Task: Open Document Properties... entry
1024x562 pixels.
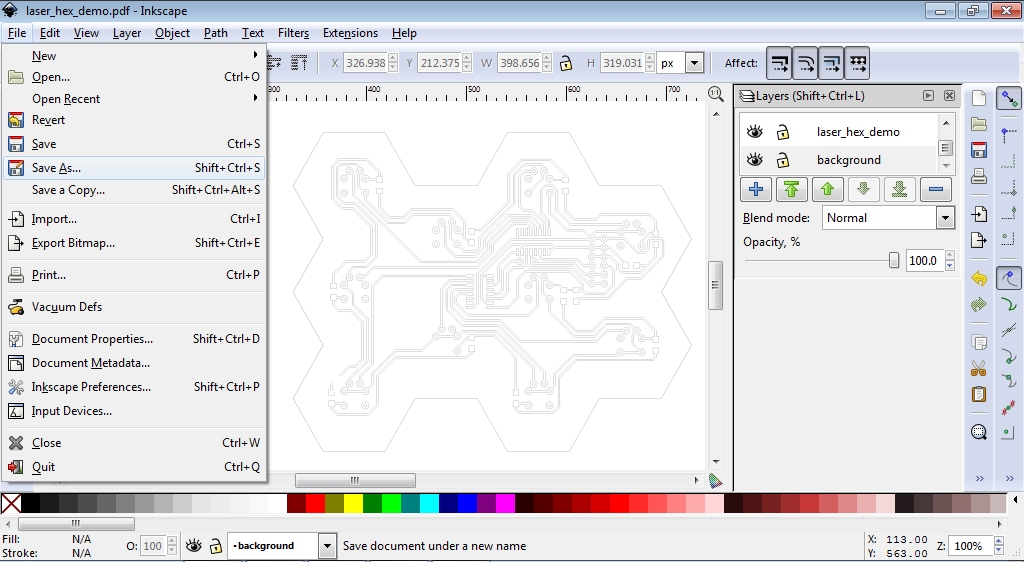Action: (133, 339)
